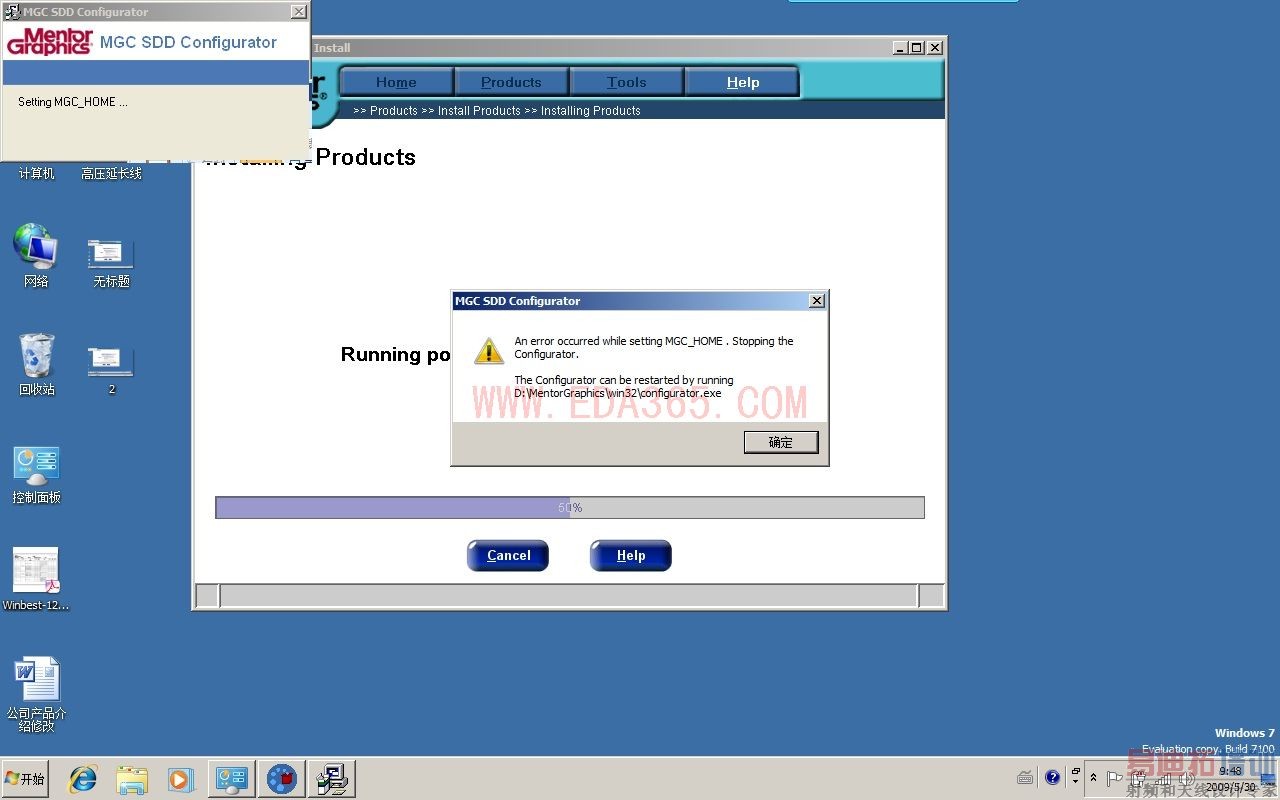Image resolution: width=1280 pixels, height=800 pixels.
Task: Click the installation progress bar
Action: (x=570, y=508)
